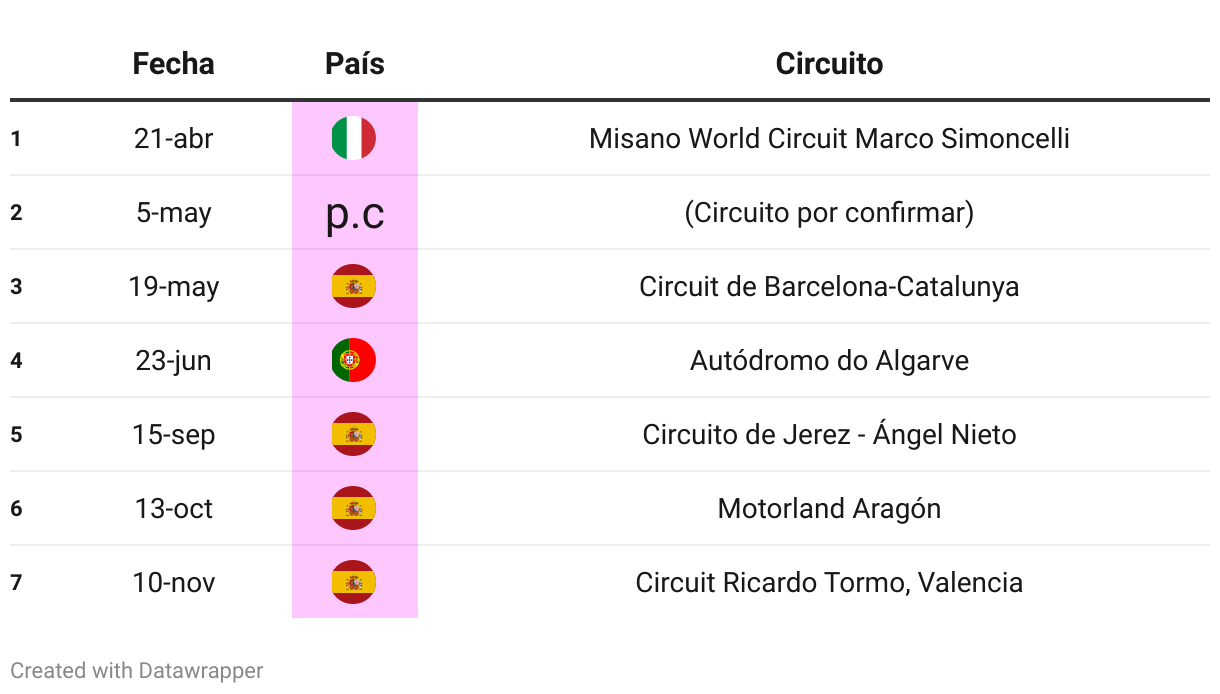Open the Created with Datawrapper link
The image size is (1220, 694).
click(x=137, y=670)
